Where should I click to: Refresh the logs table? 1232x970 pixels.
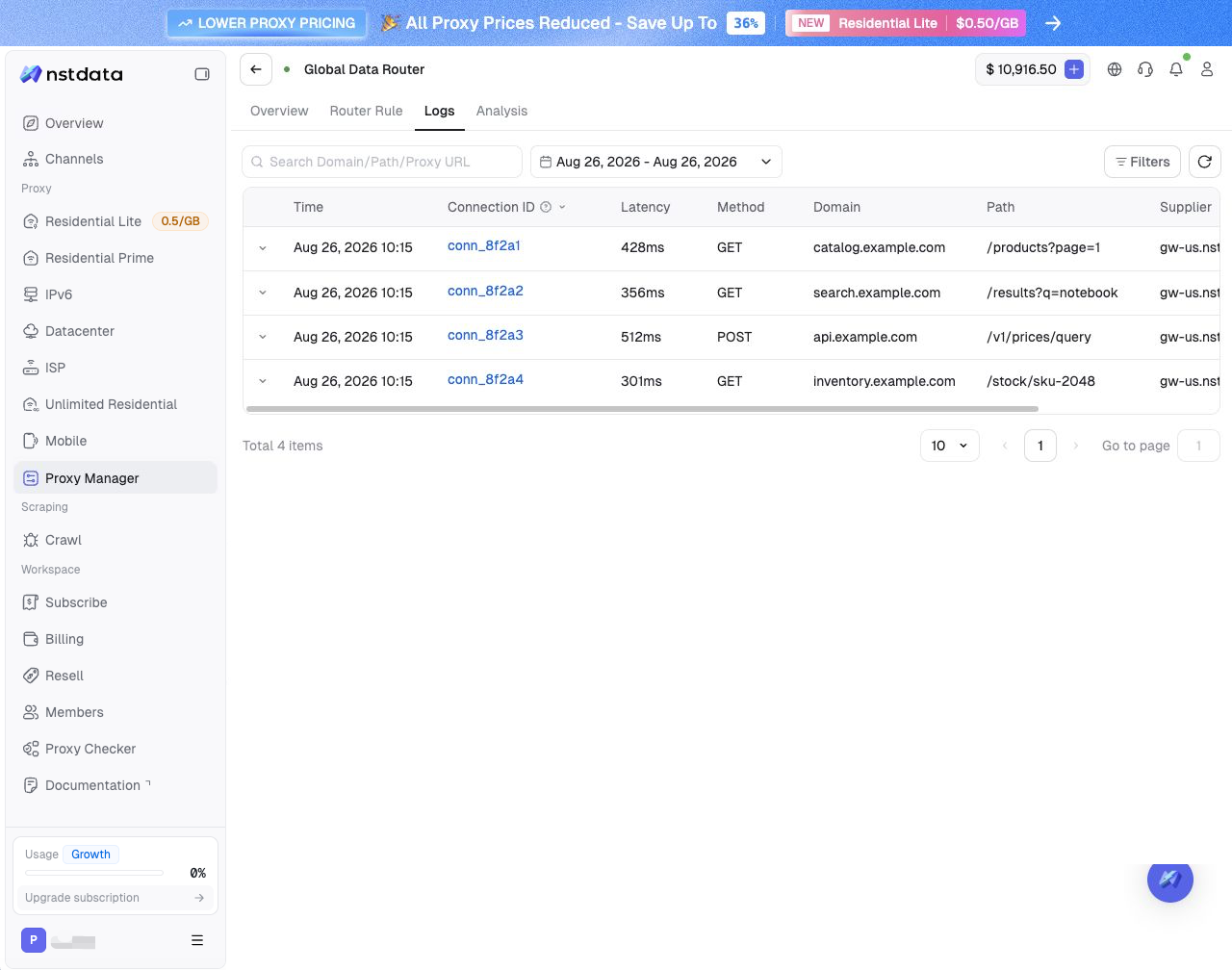(1205, 162)
